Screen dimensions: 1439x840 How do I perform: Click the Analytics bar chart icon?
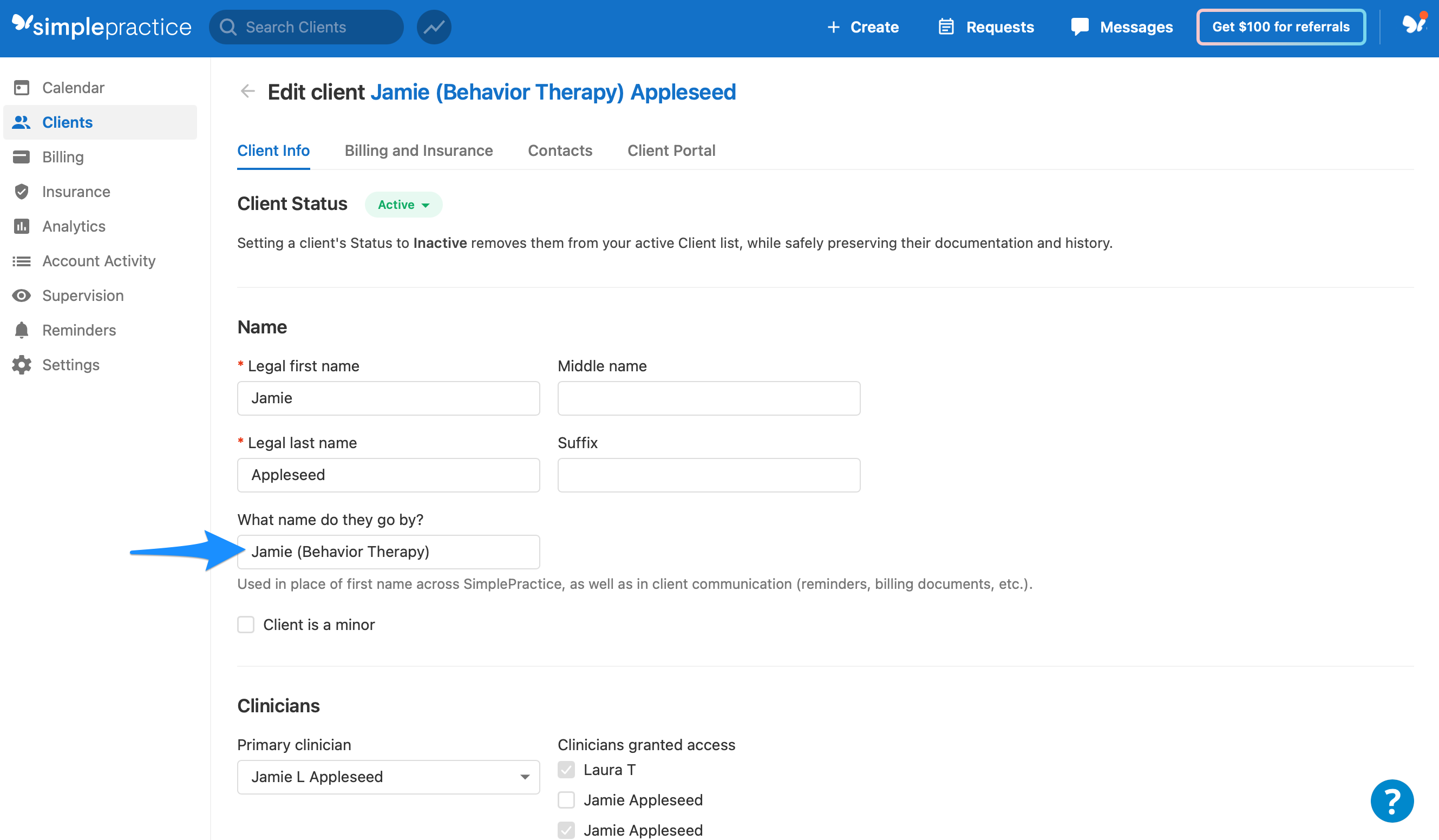(x=22, y=226)
